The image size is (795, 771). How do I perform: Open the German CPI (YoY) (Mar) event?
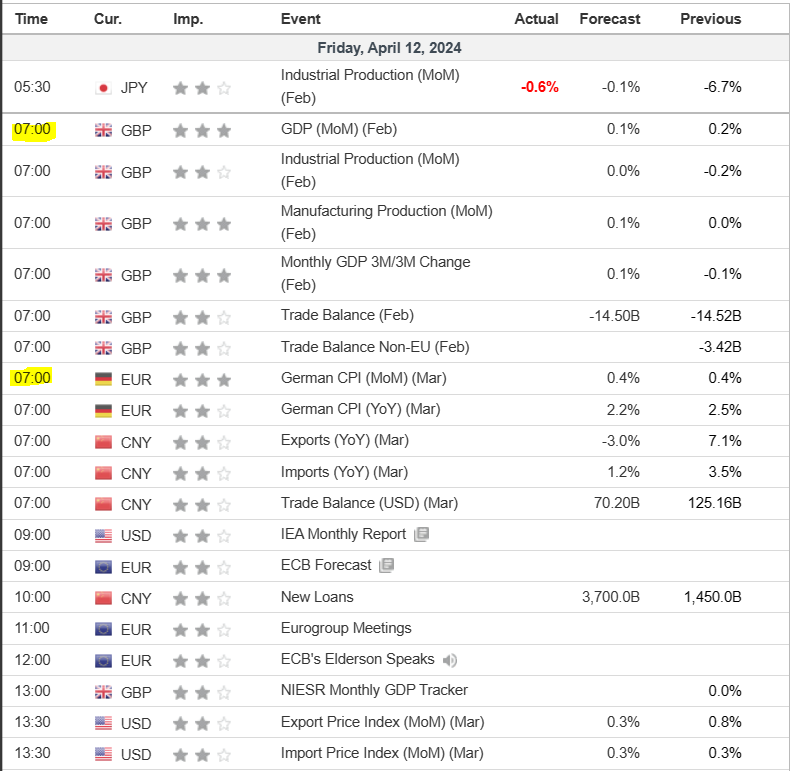click(360, 409)
